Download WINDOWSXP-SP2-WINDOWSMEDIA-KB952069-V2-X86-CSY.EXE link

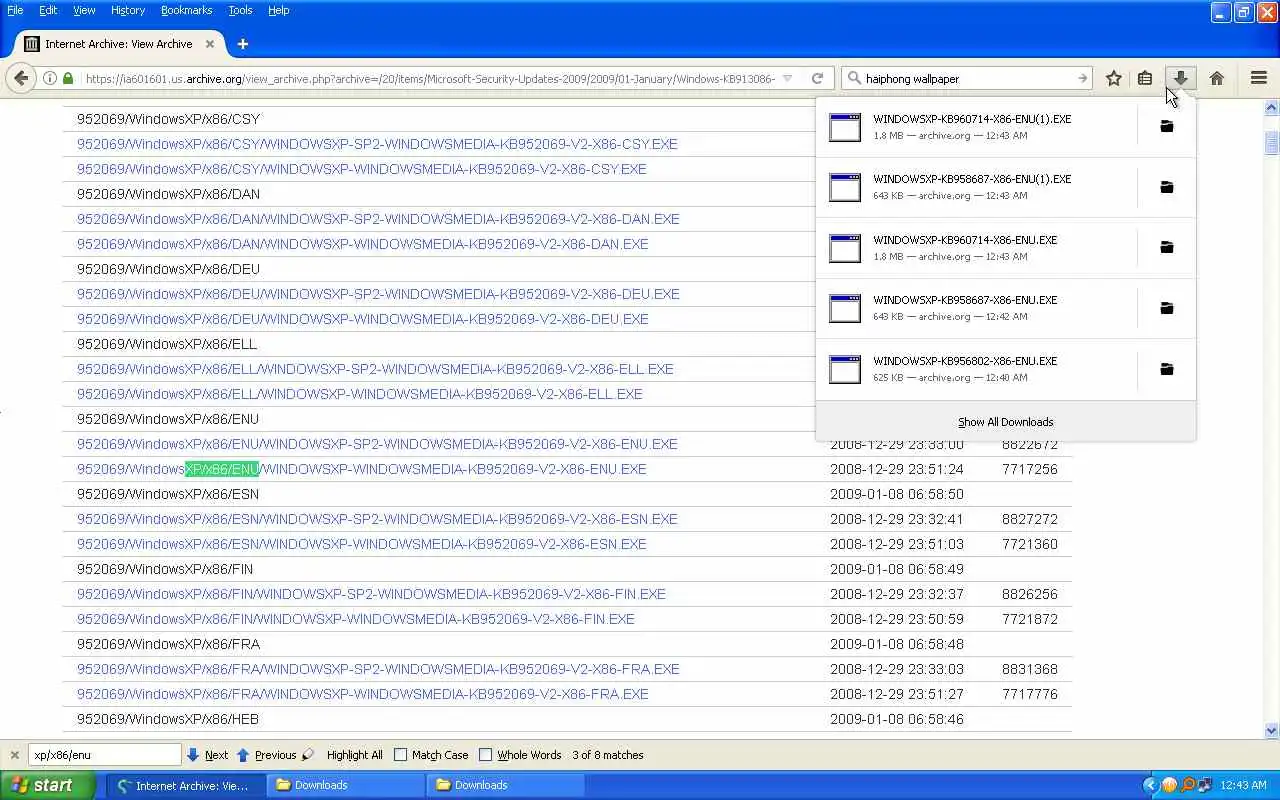click(377, 144)
